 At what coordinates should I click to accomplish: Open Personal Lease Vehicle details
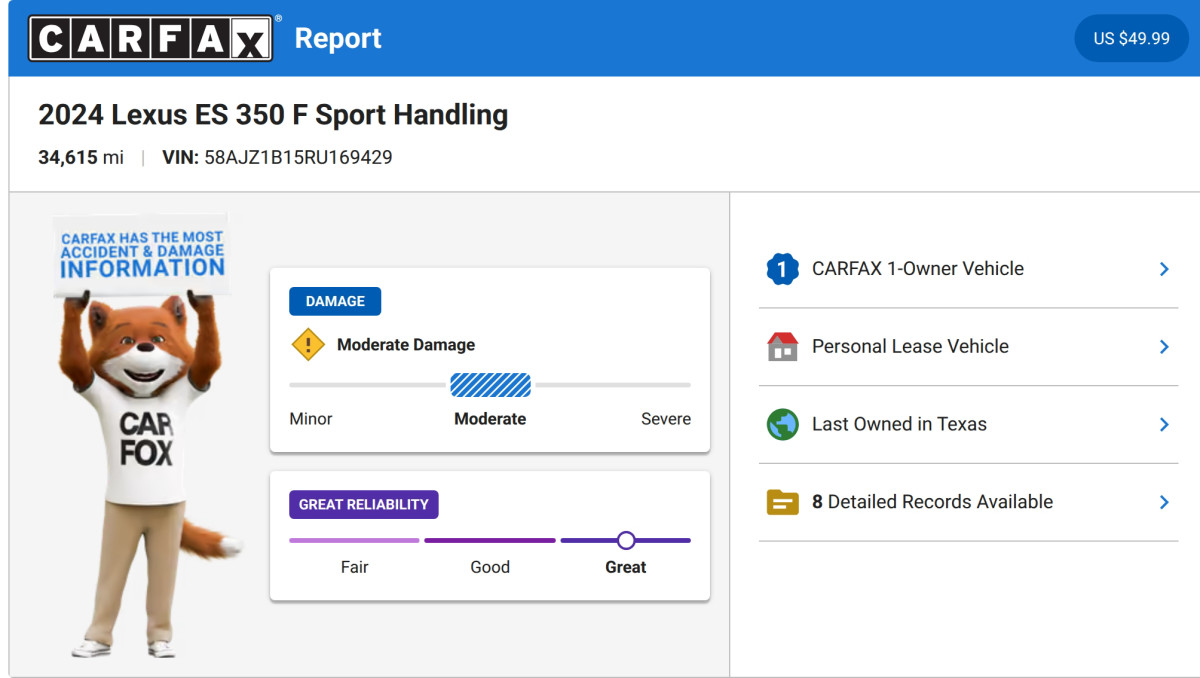tap(968, 347)
